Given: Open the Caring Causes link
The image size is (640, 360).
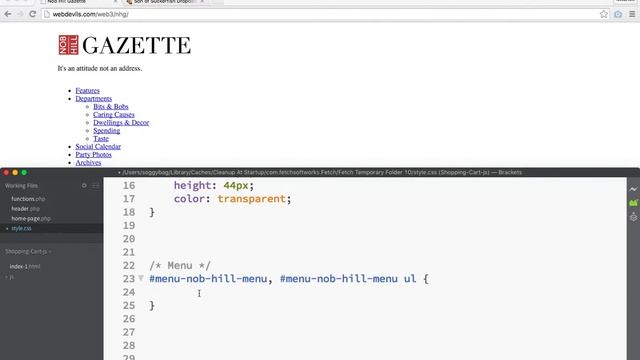Looking at the screenshot, I should 114,115.
